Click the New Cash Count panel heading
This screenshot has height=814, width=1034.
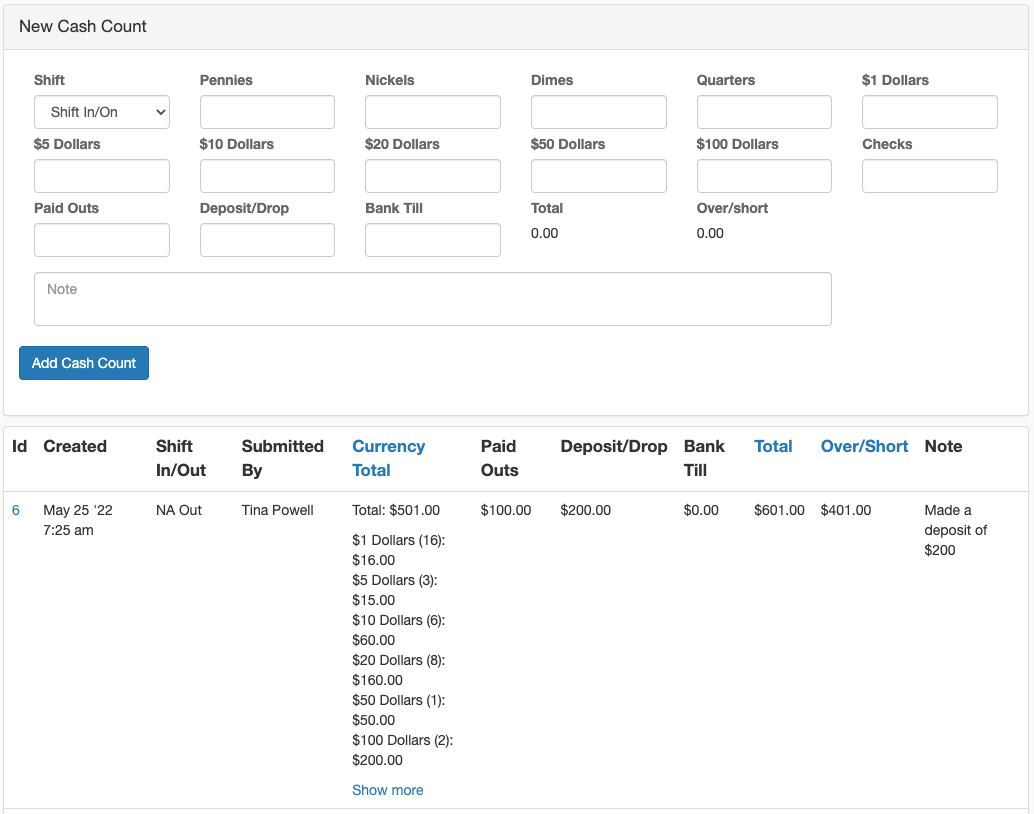(82, 26)
